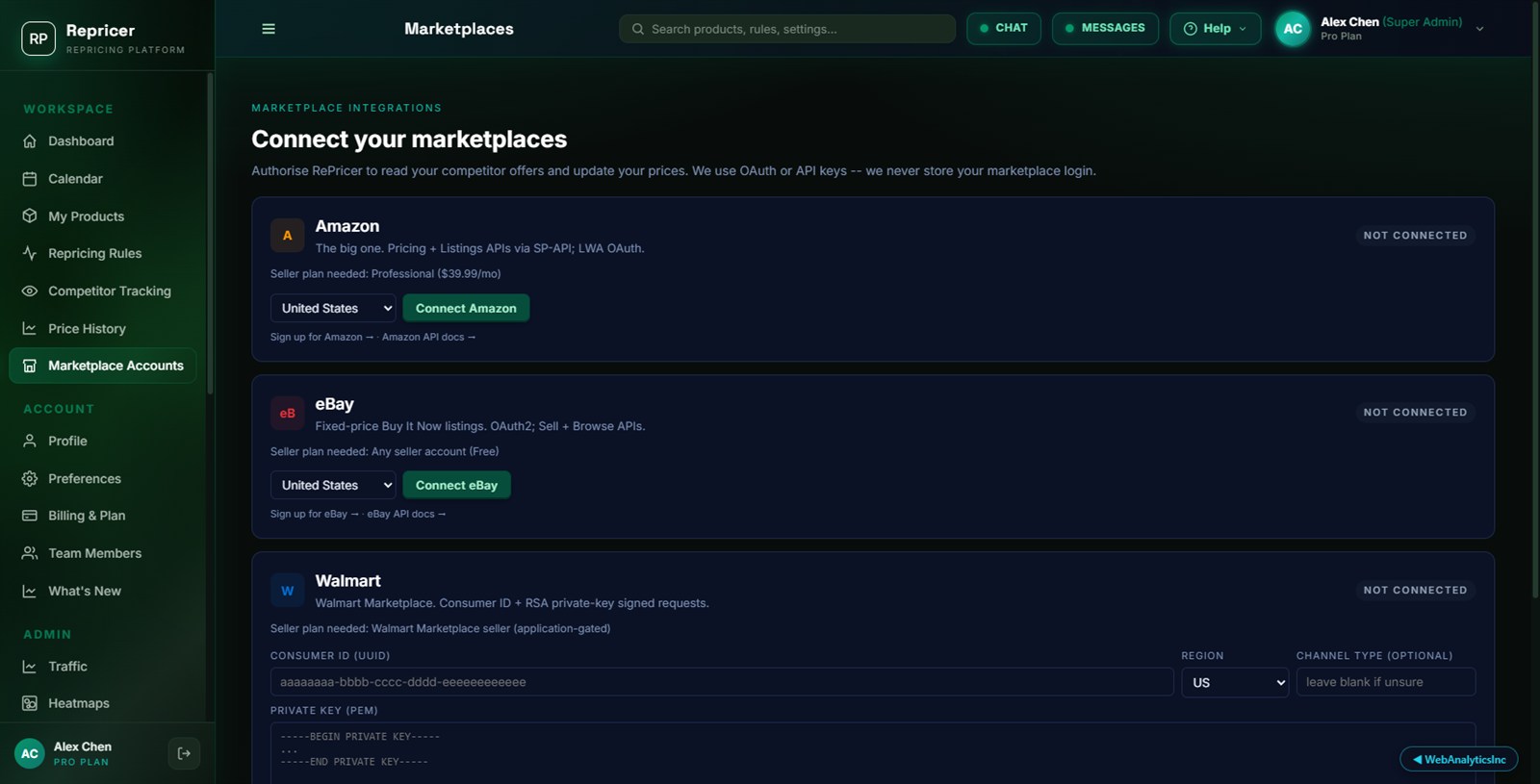Click the Billing & Plan card icon
Image resolution: width=1540 pixels, height=784 pixels.
[x=30, y=516]
